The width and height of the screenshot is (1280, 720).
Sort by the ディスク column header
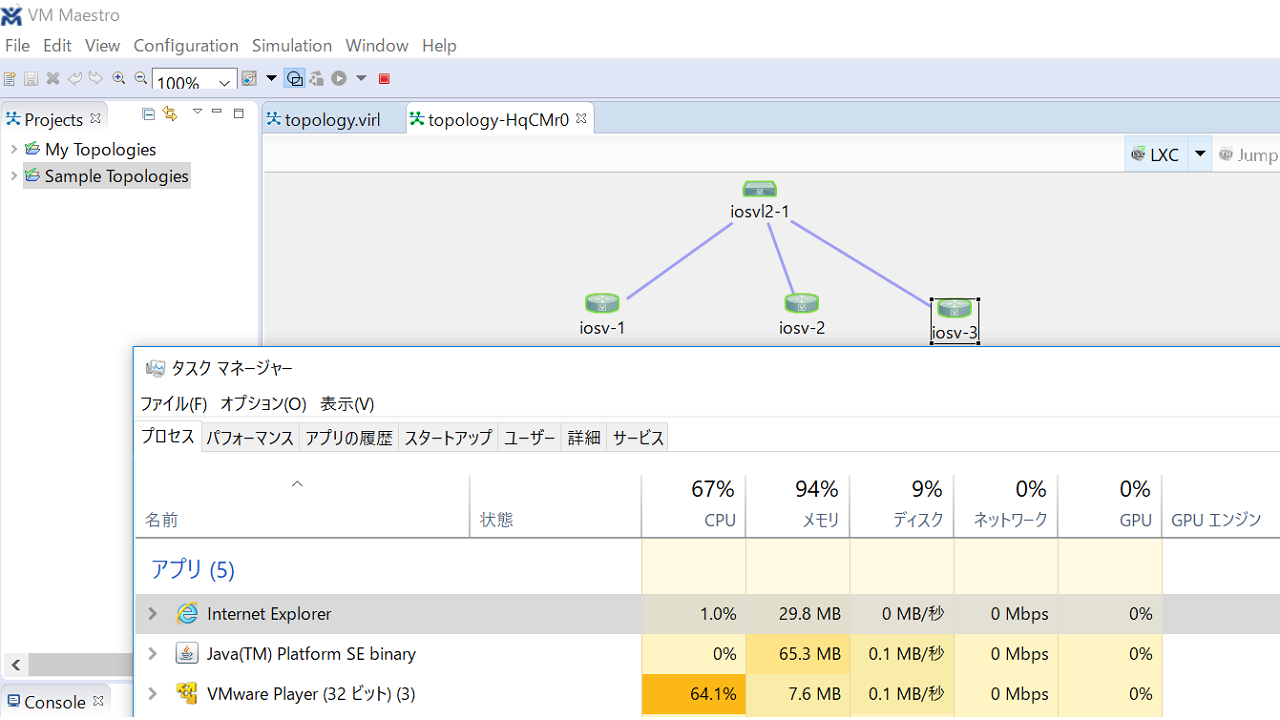(902, 505)
